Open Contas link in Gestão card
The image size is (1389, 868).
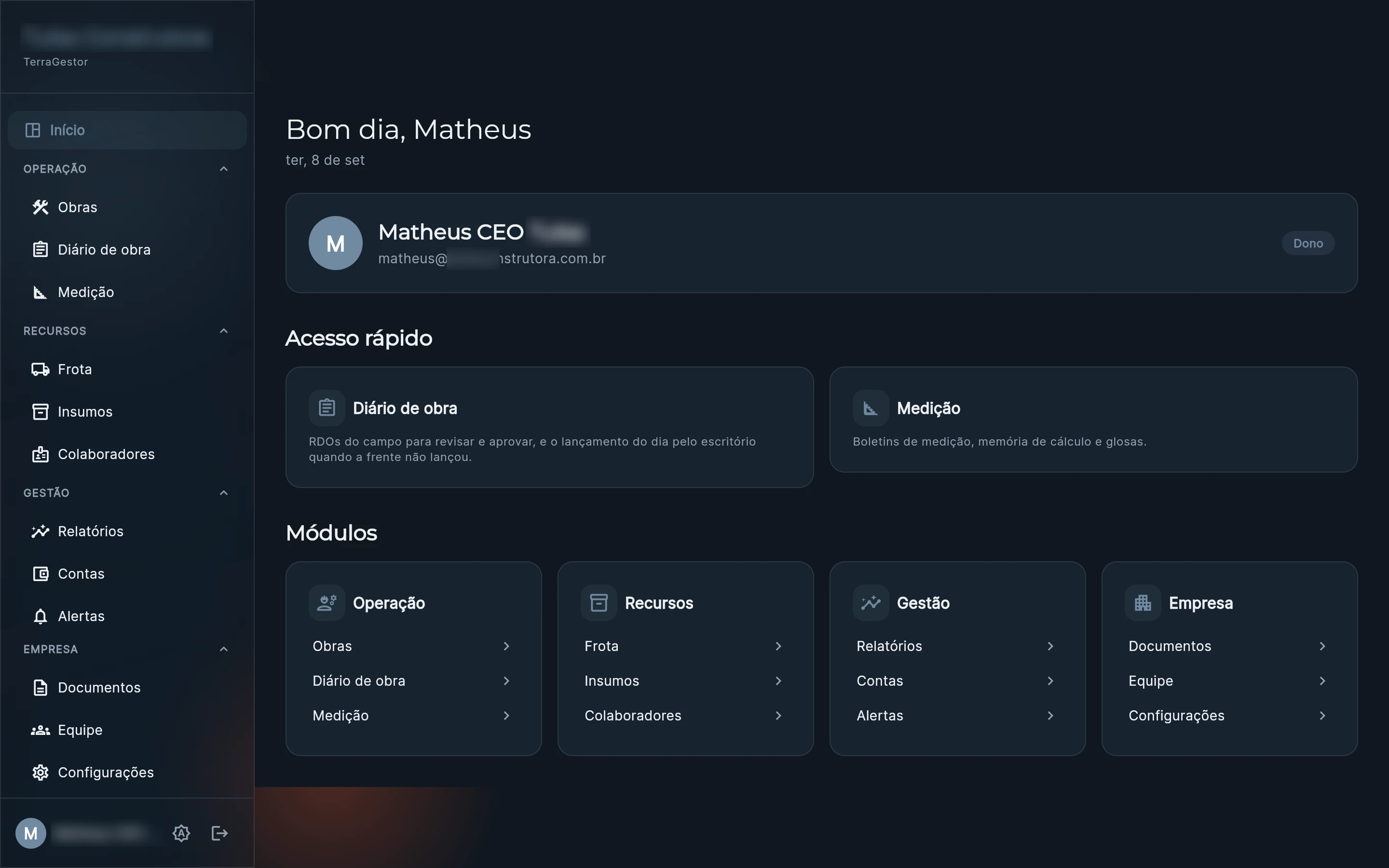click(x=957, y=681)
